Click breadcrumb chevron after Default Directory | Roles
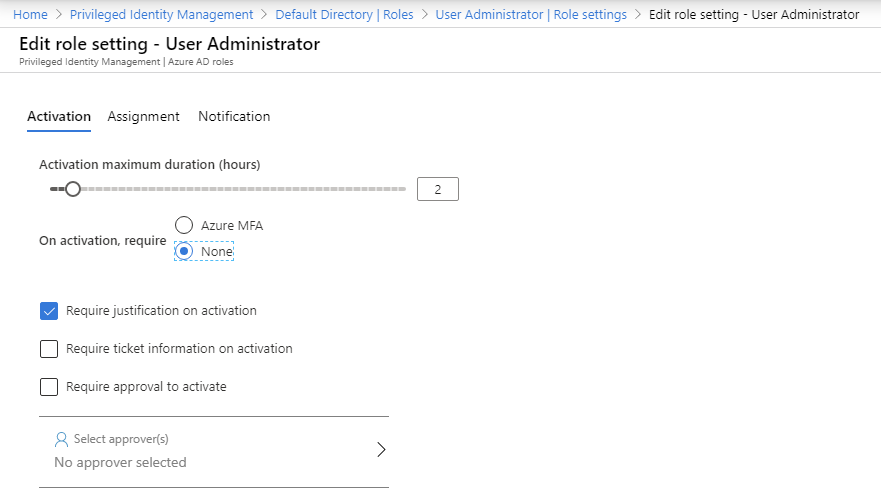This screenshot has width=881, height=503. (x=424, y=15)
